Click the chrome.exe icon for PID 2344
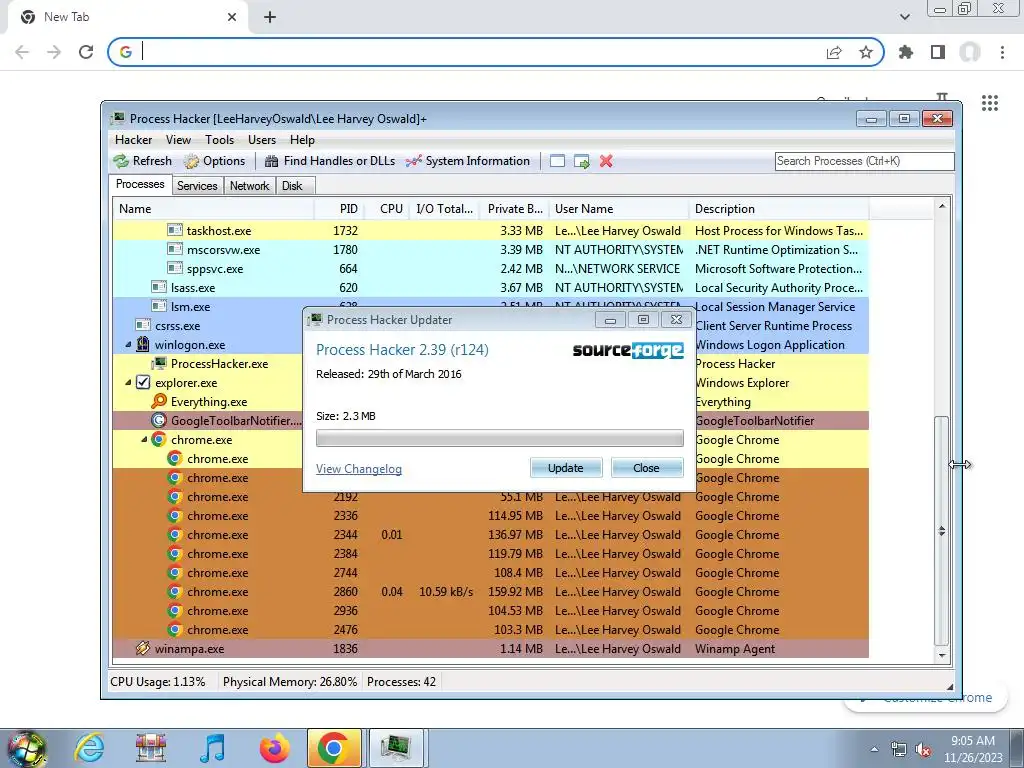 174,534
